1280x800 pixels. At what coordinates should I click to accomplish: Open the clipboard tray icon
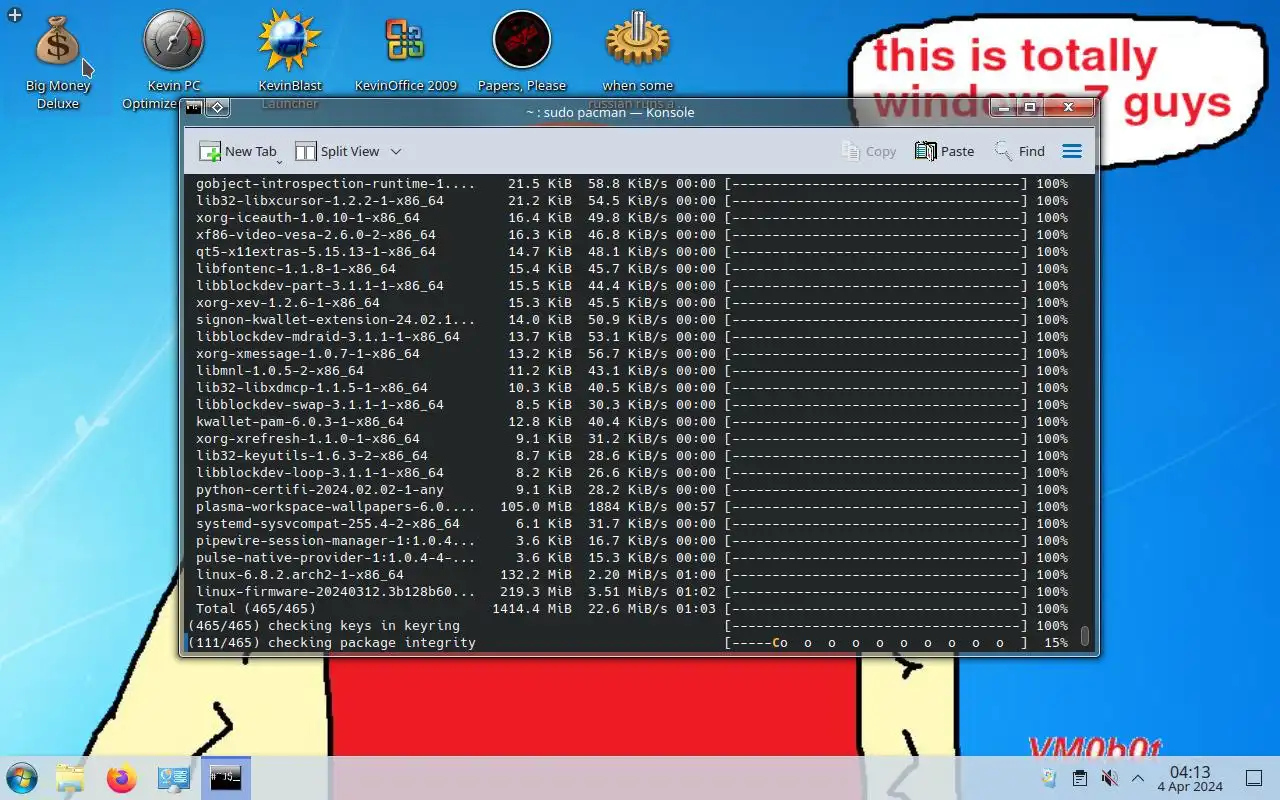pyautogui.click(x=1079, y=778)
